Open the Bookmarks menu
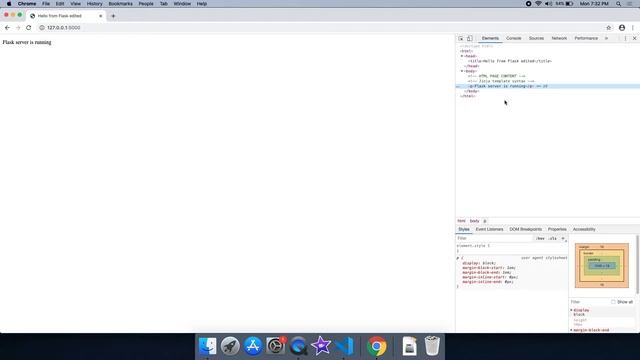Image resolution: width=640 pixels, height=360 pixels. 120,4
